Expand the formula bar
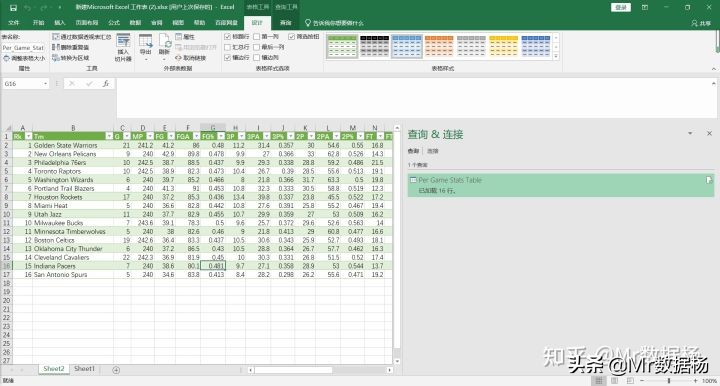The height and width of the screenshot is (386, 720). pos(714,83)
